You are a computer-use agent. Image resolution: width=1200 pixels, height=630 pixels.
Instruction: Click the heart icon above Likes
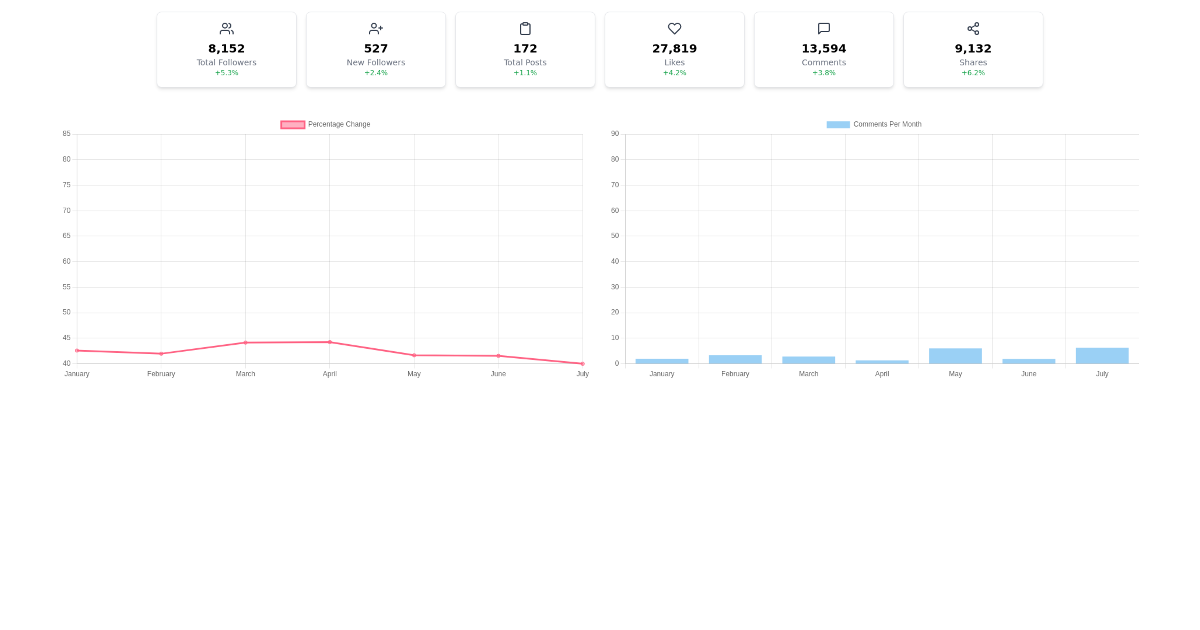pos(674,28)
